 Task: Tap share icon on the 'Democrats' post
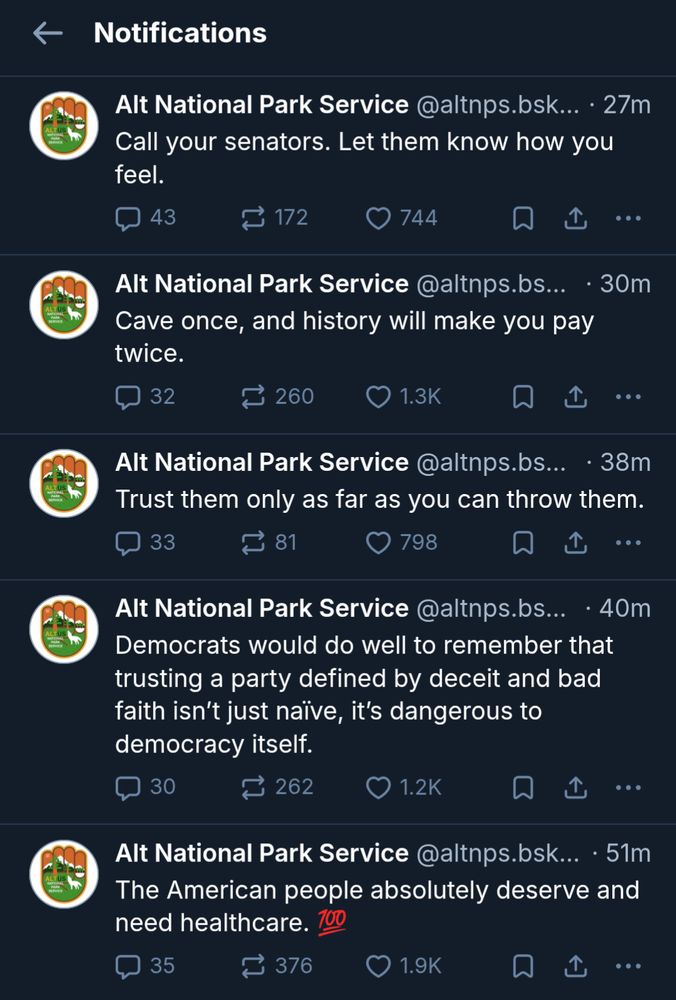click(x=576, y=787)
